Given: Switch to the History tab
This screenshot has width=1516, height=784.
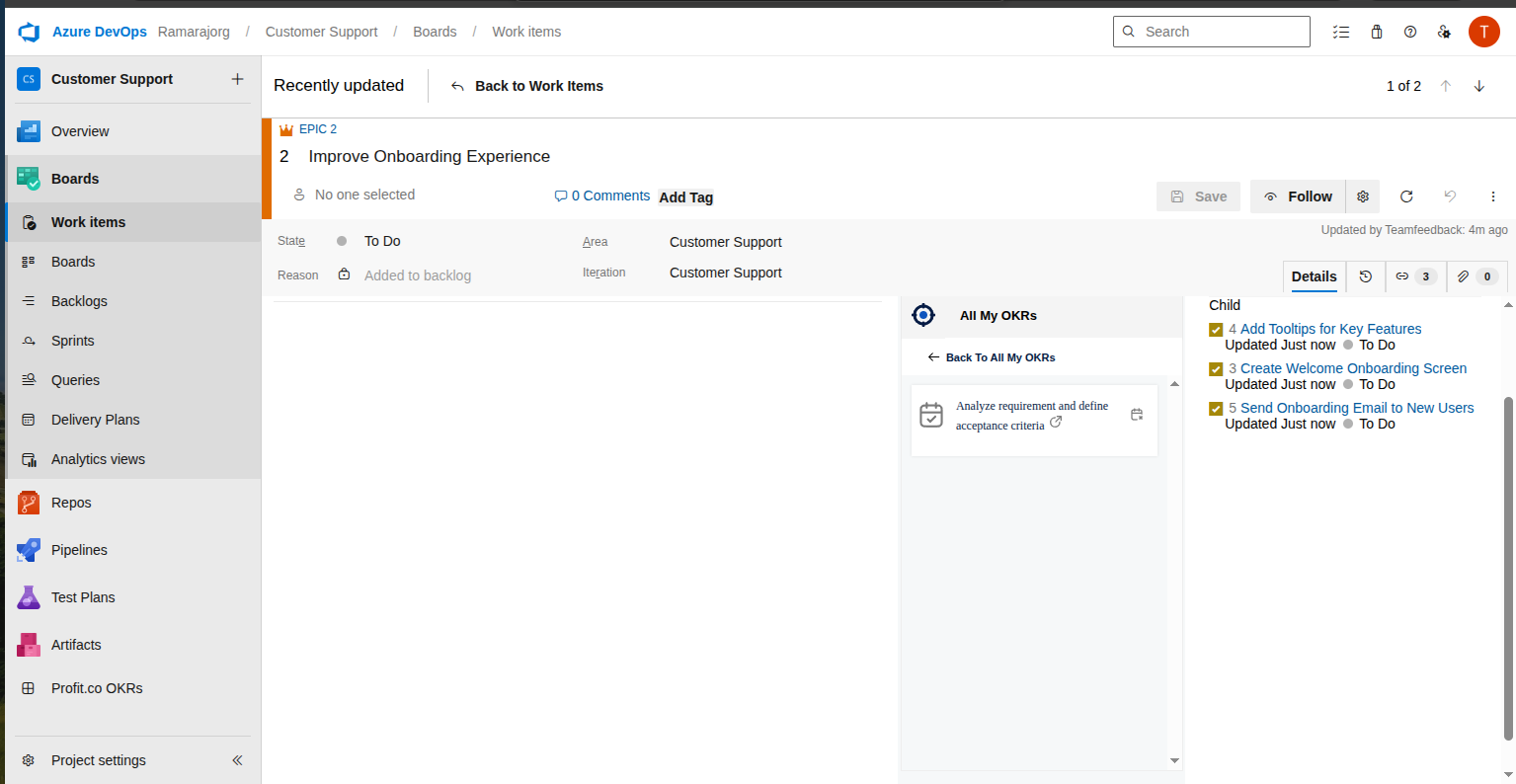Looking at the screenshot, I should [1366, 276].
